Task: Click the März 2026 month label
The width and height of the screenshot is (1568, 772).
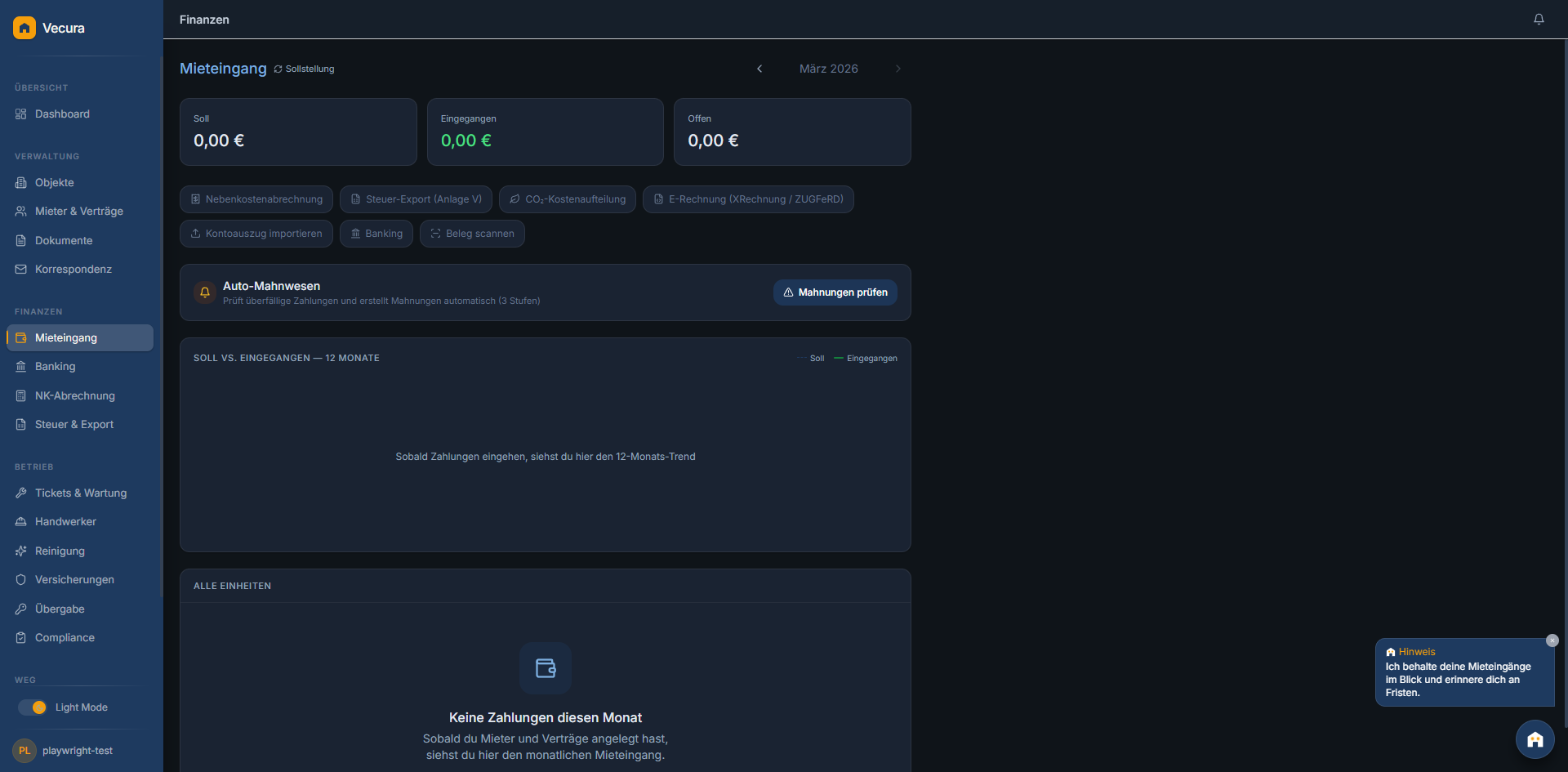Action: tap(828, 69)
